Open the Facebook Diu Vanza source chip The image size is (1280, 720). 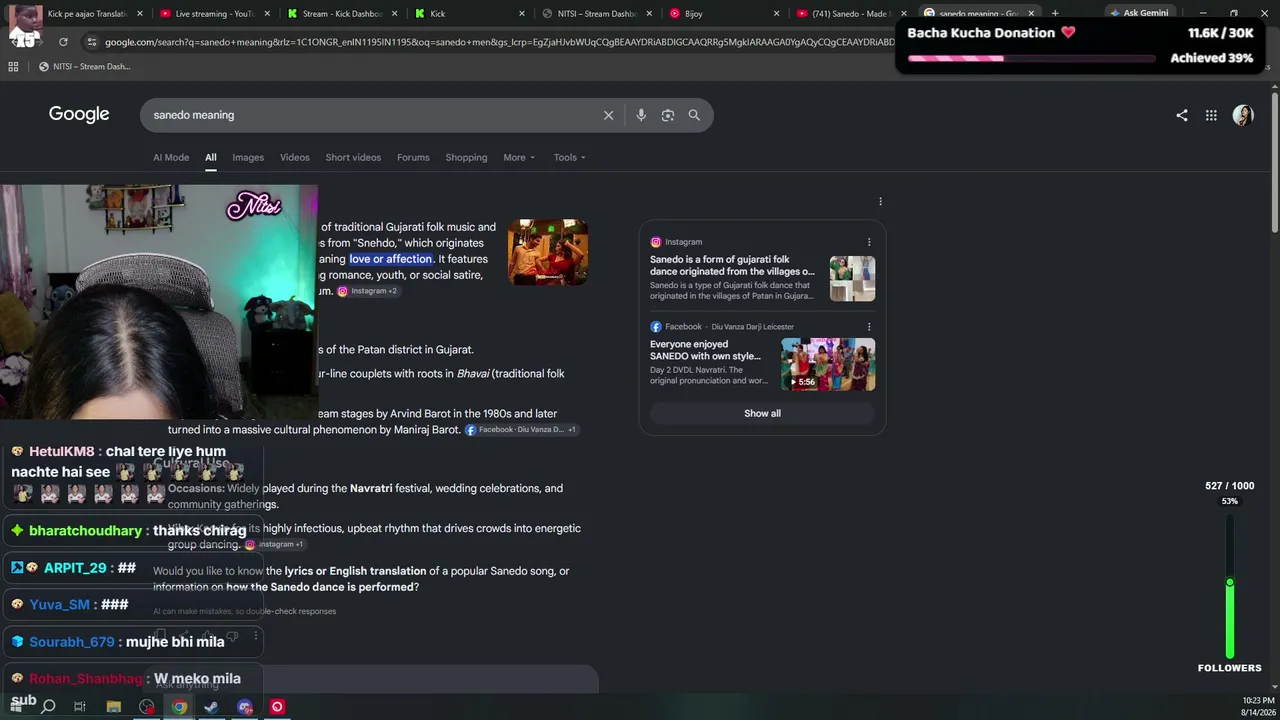point(521,429)
